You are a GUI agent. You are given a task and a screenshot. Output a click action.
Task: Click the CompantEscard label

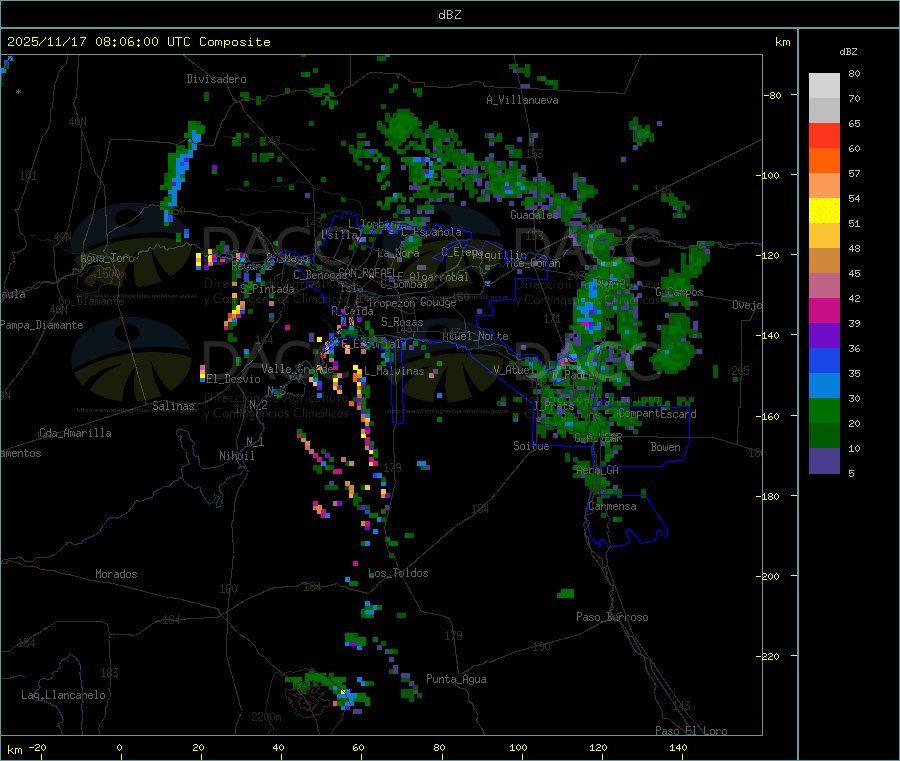(x=657, y=414)
